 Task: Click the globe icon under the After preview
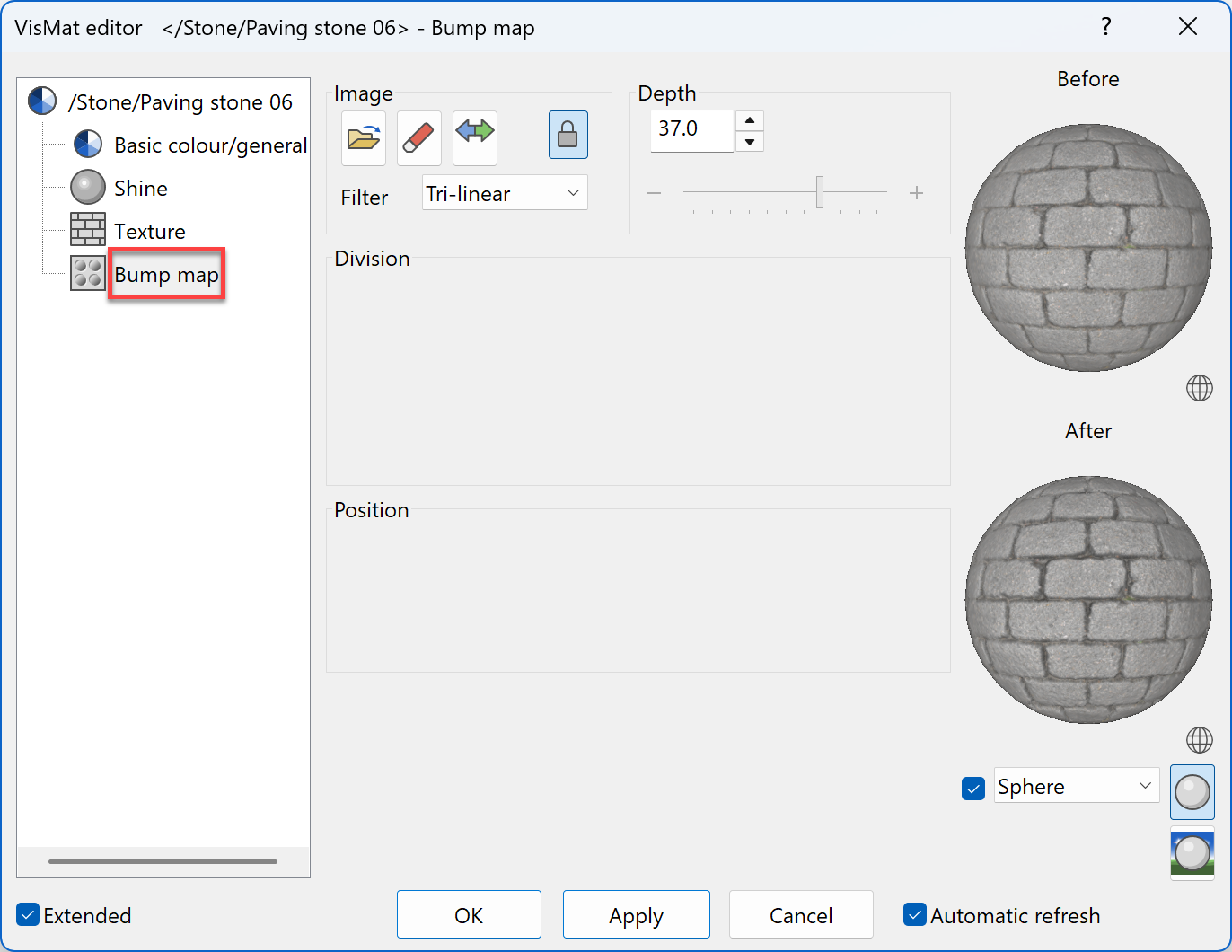[x=1199, y=740]
